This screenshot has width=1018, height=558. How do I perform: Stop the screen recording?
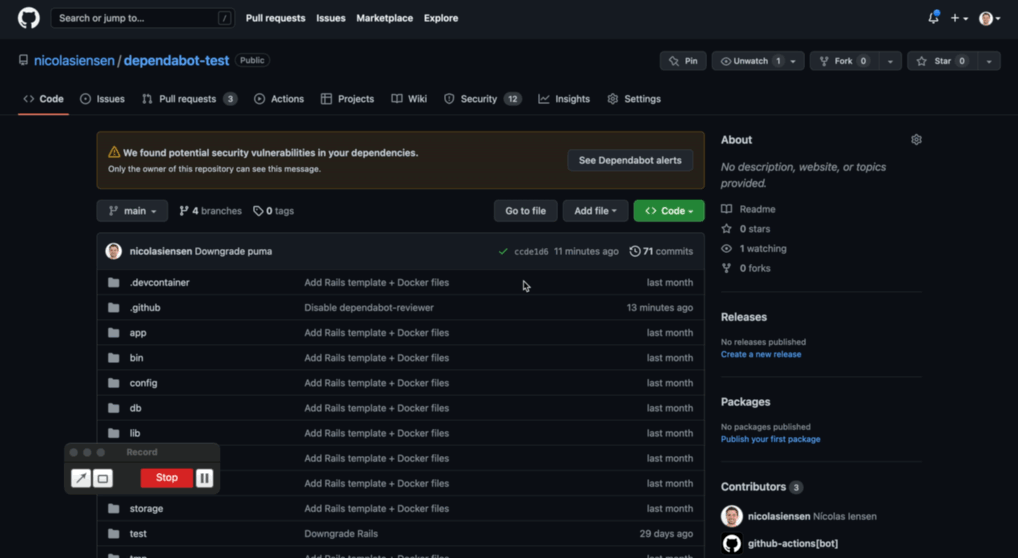167,478
